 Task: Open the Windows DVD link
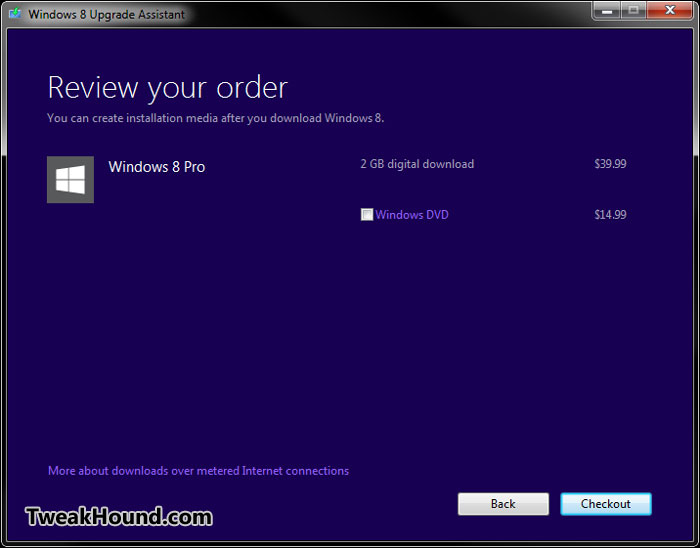(x=412, y=215)
